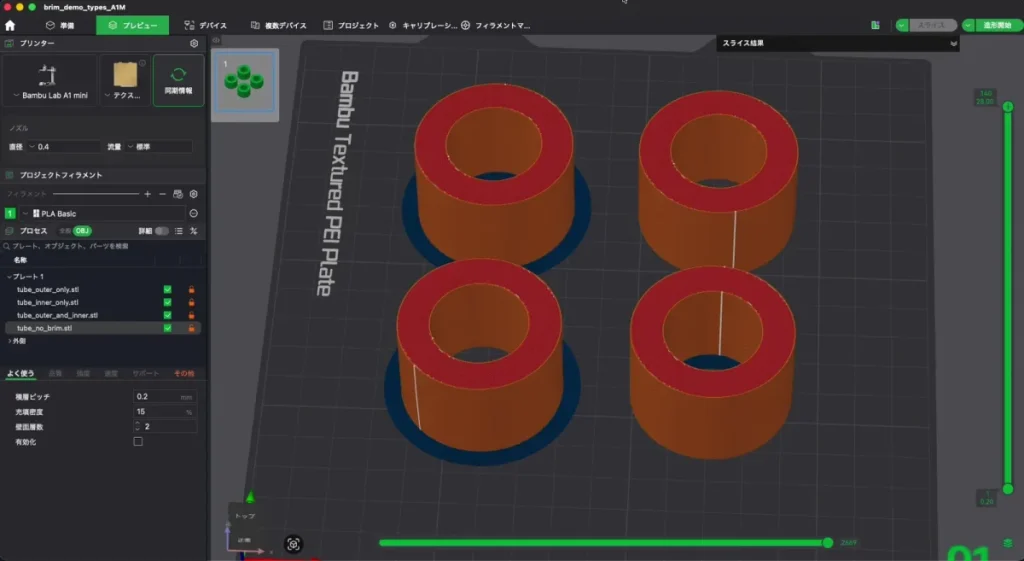Viewport: 1024px width, 561px height.
Task: Open the process settings list icon
Action: (179, 231)
